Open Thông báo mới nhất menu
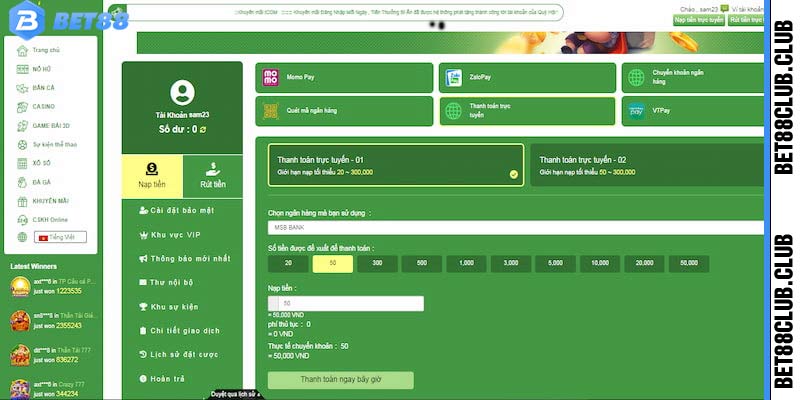The height and width of the screenshot is (400, 800). click(x=185, y=259)
